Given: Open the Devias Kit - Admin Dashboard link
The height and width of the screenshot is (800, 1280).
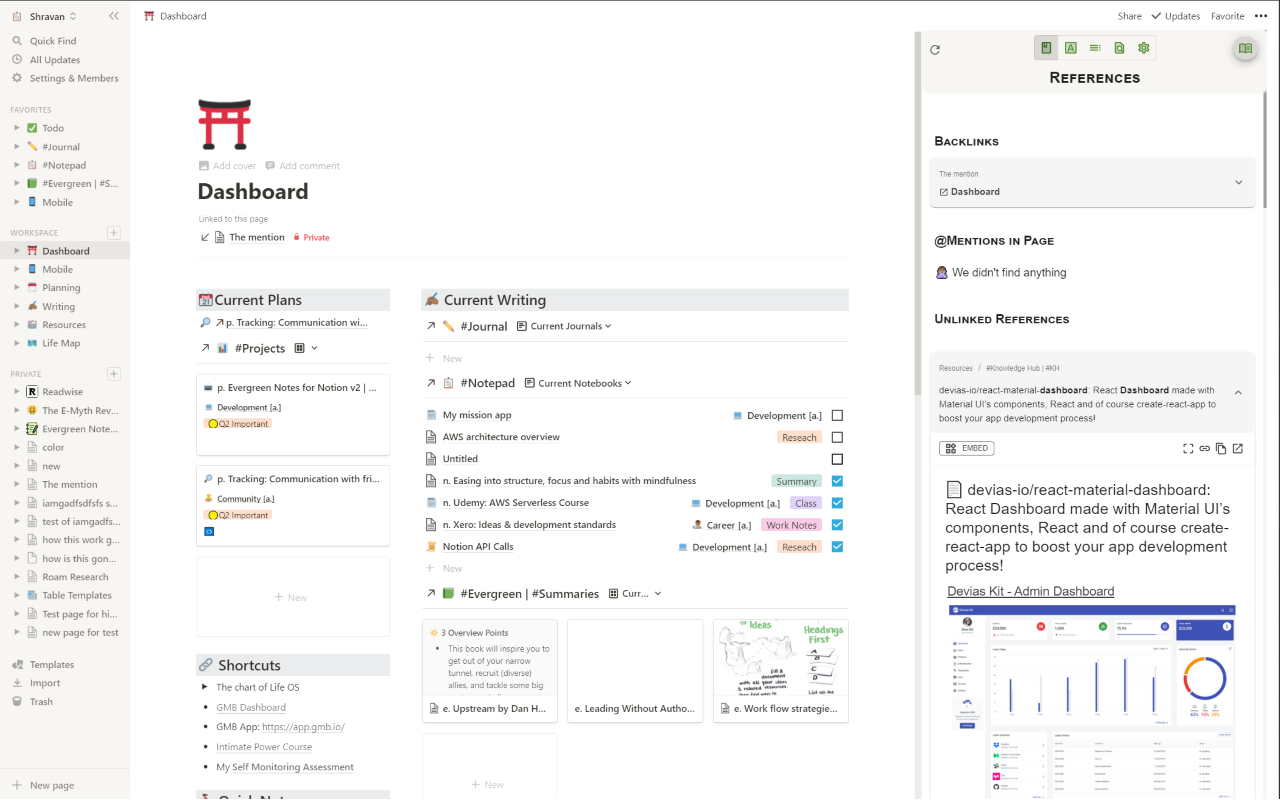Looking at the screenshot, I should 1031,591.
